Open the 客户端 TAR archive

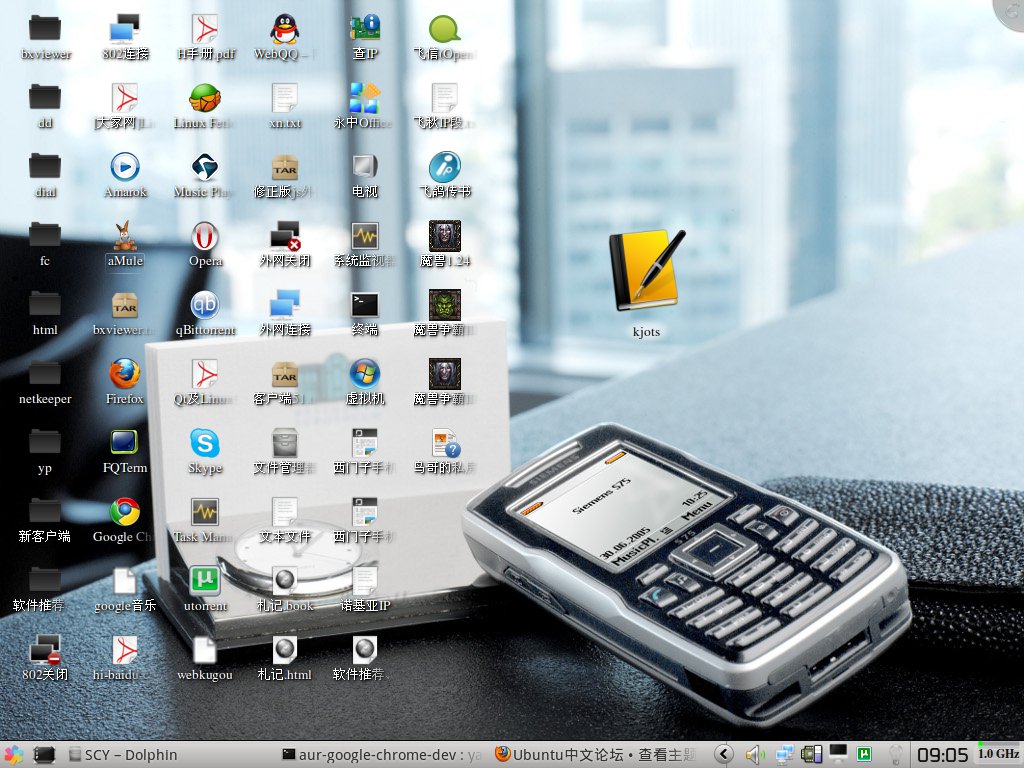pyautogui.click(x=285, y=374)
